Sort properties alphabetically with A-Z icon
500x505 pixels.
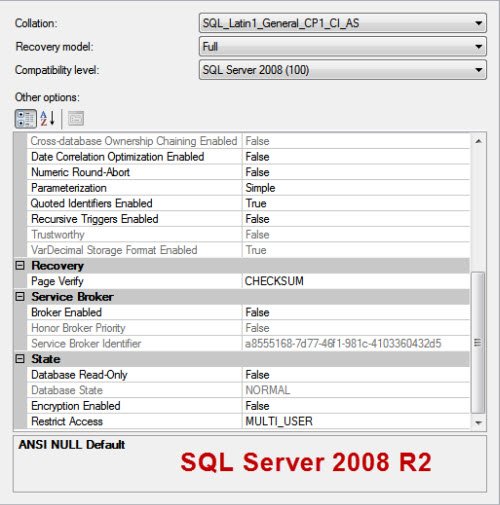pyautogui.click(x=48, y=119)
